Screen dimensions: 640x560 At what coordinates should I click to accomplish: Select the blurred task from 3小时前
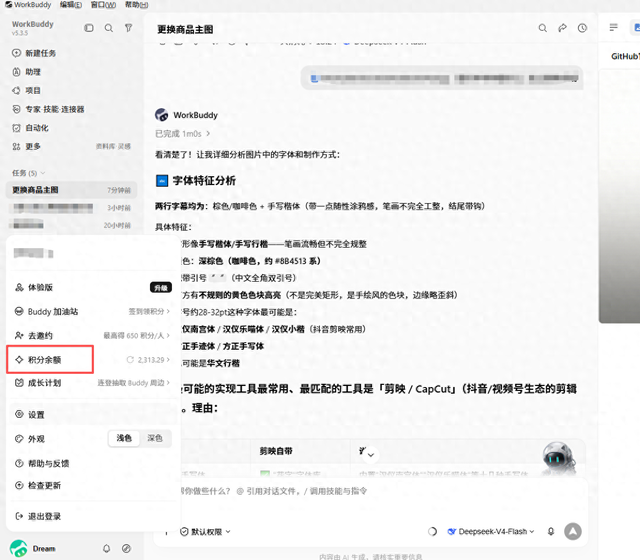pyautogui.click(x=71, y=208)
